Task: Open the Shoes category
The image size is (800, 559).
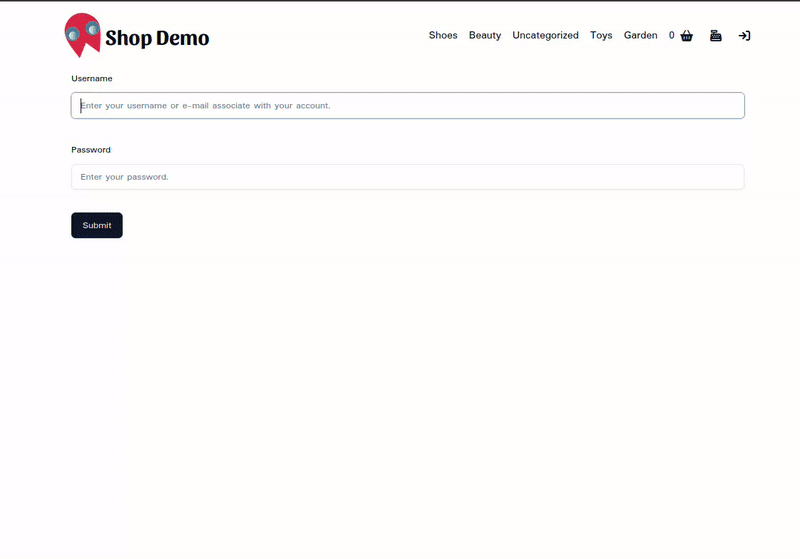Action: [x=443, y=36]
